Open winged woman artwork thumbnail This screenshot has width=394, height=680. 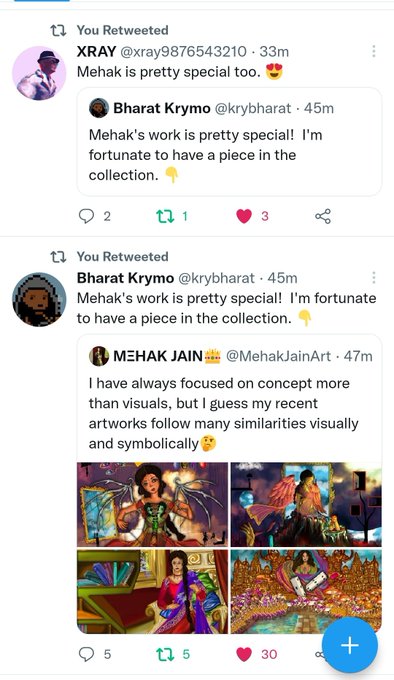tap(153, 504)
